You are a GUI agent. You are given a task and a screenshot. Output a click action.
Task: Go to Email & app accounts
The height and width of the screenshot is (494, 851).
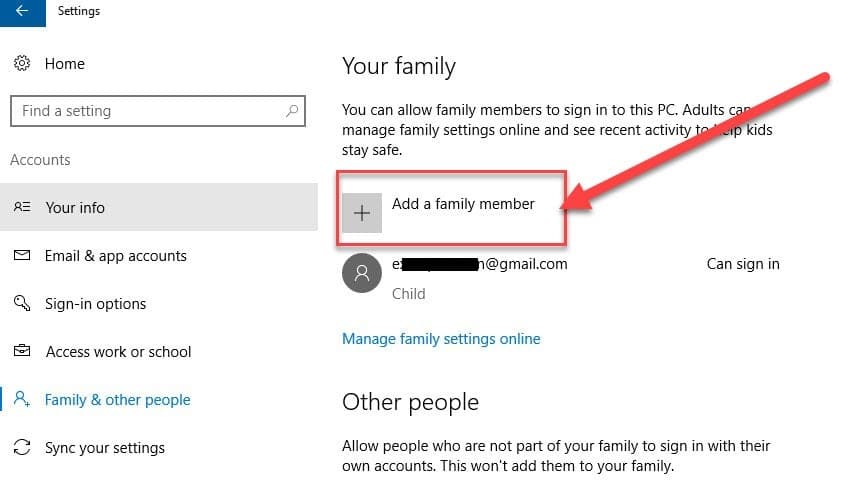coord(115,256)
